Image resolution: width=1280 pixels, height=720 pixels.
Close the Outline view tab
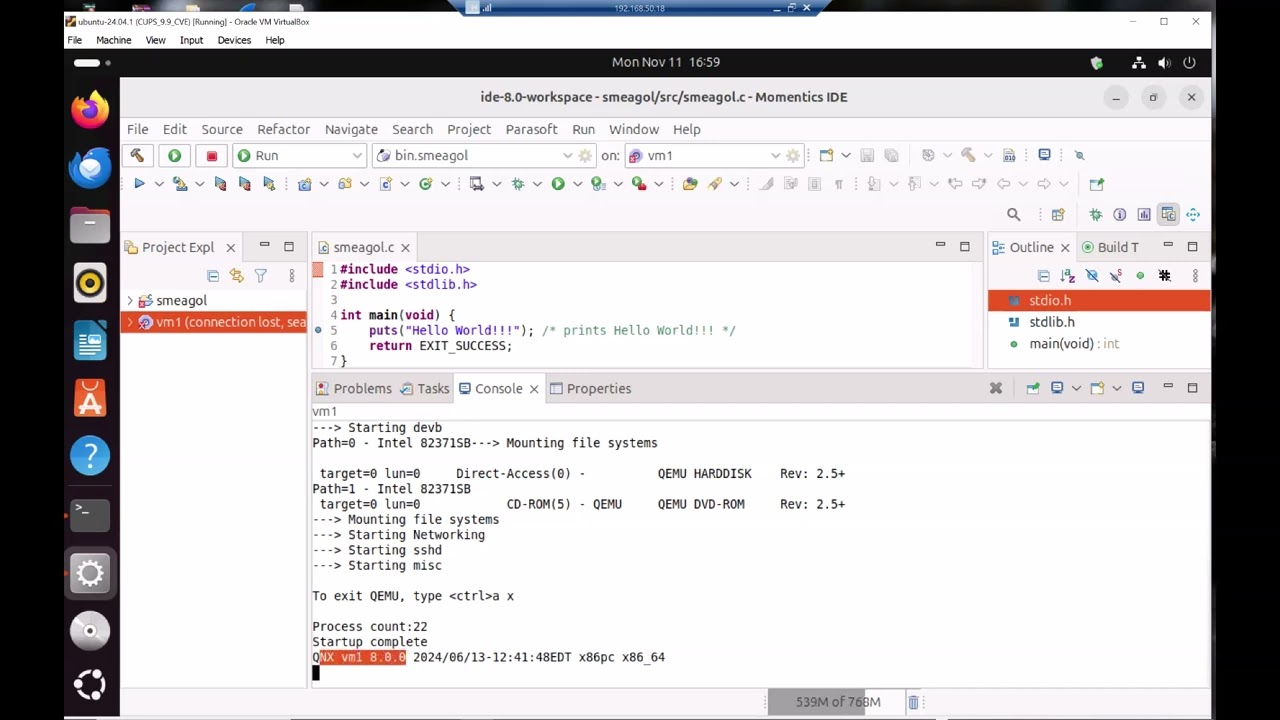tap(1065, 247)
